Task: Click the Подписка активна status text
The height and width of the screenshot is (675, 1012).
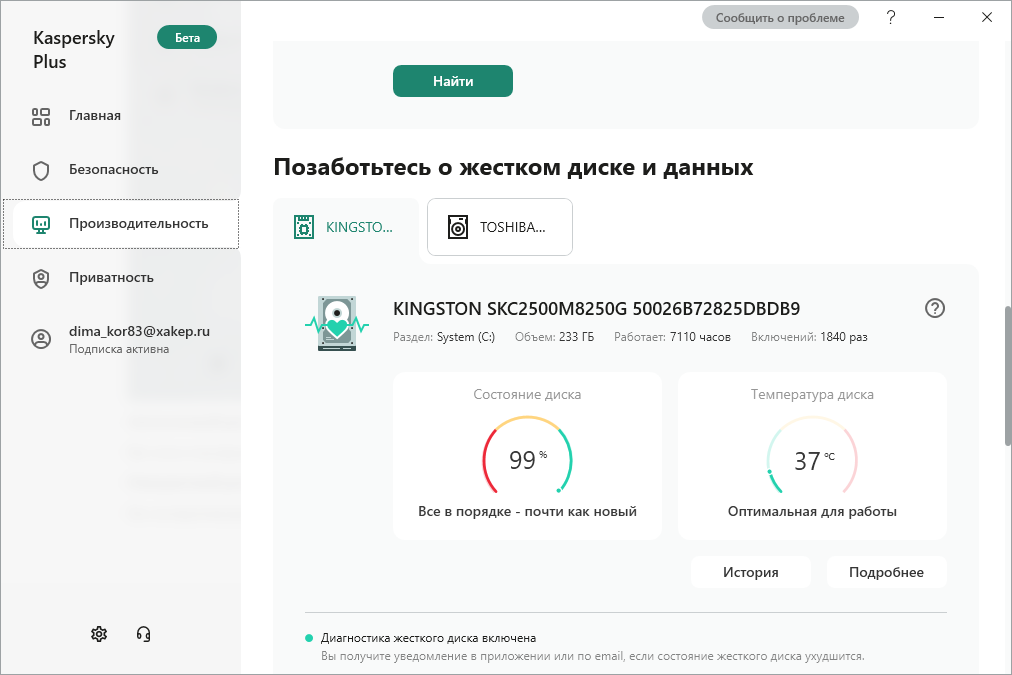Action: click(x=119, y=349)
